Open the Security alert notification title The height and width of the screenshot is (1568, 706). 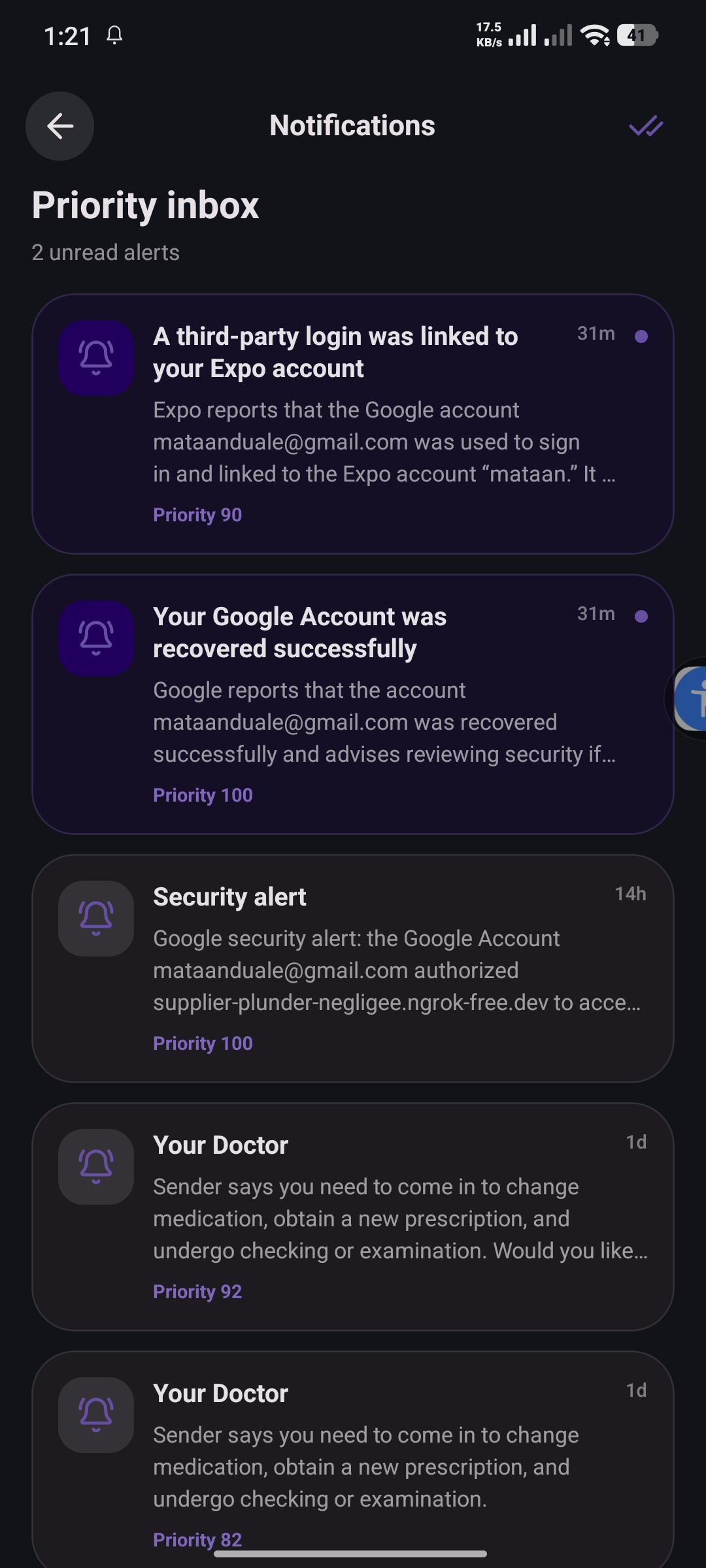tap(229, 897)
